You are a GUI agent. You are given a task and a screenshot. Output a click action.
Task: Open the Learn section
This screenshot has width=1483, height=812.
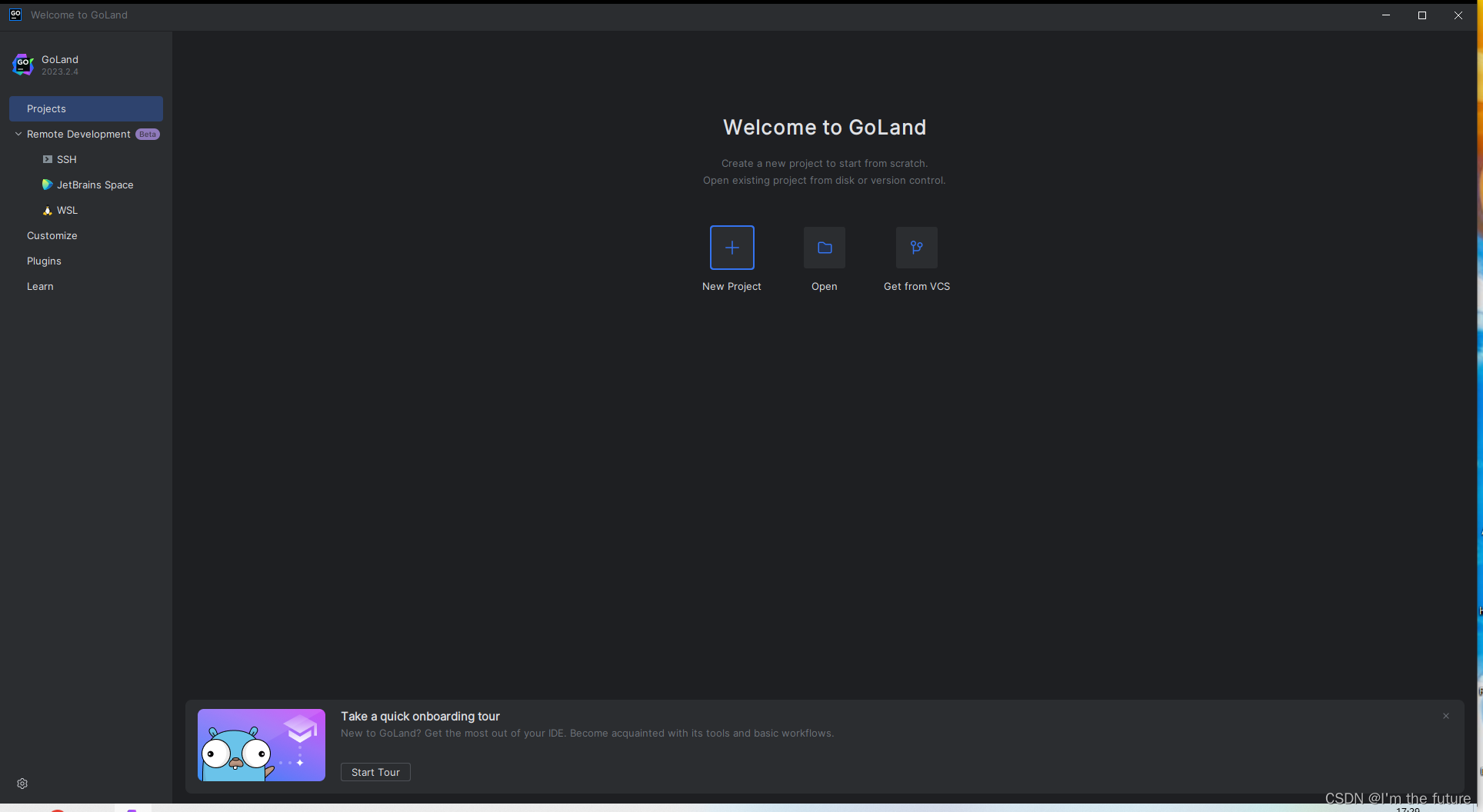[40, 286]
